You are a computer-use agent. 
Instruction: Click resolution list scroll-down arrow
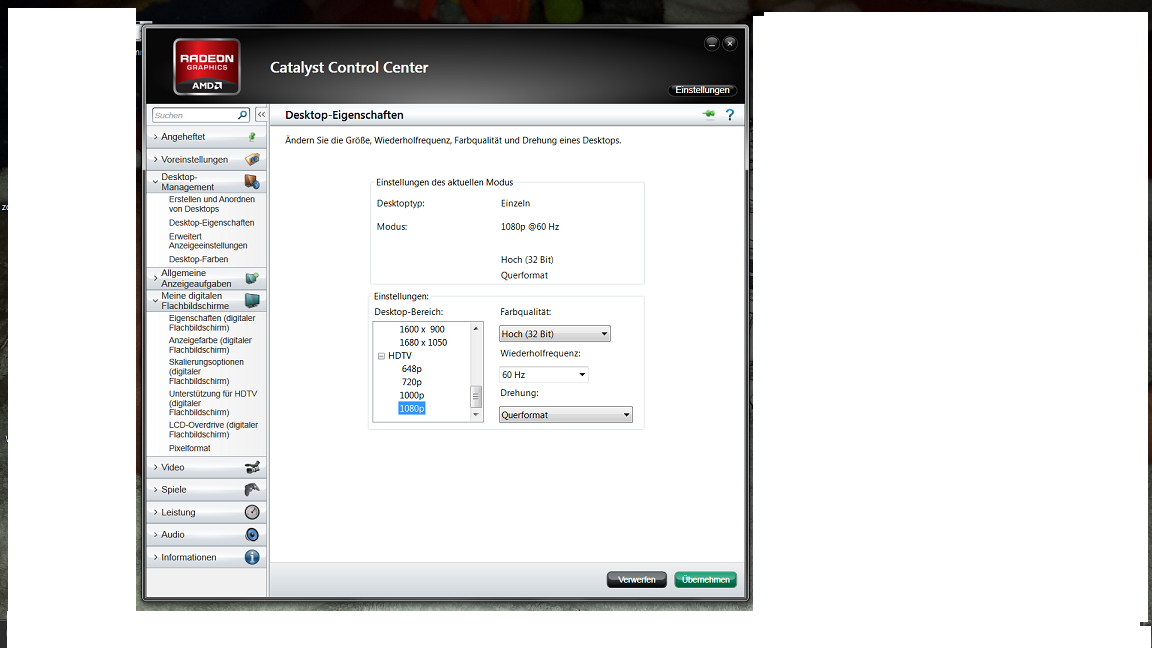tap(476, 415)
